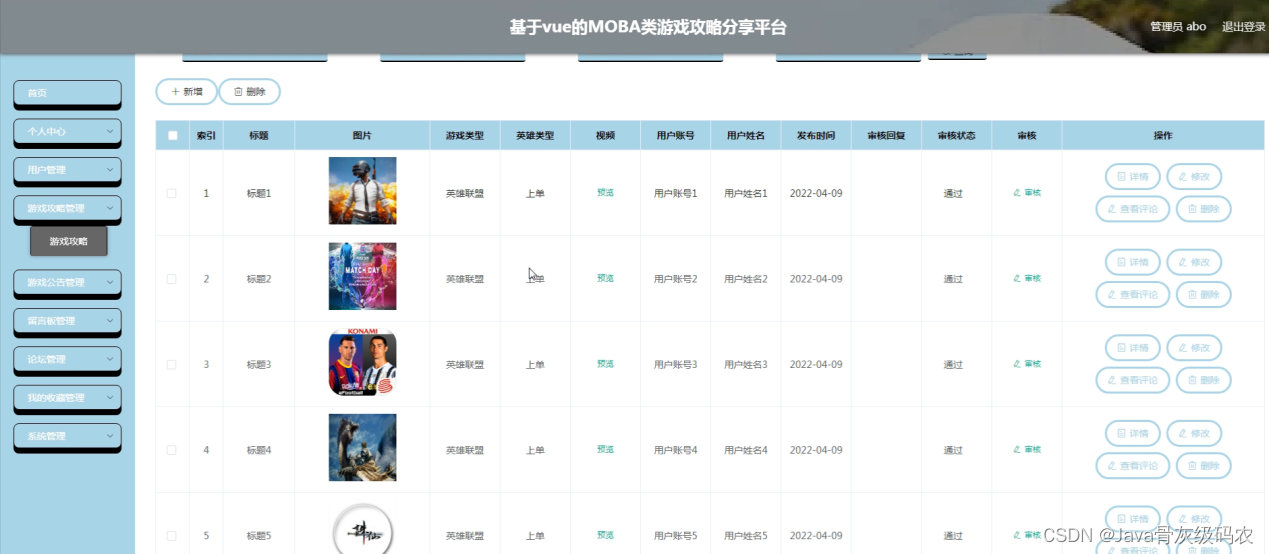Check the checkbox for row 标题4
The width and height of the screenshot is (1269, 554).
pos(171,450)
